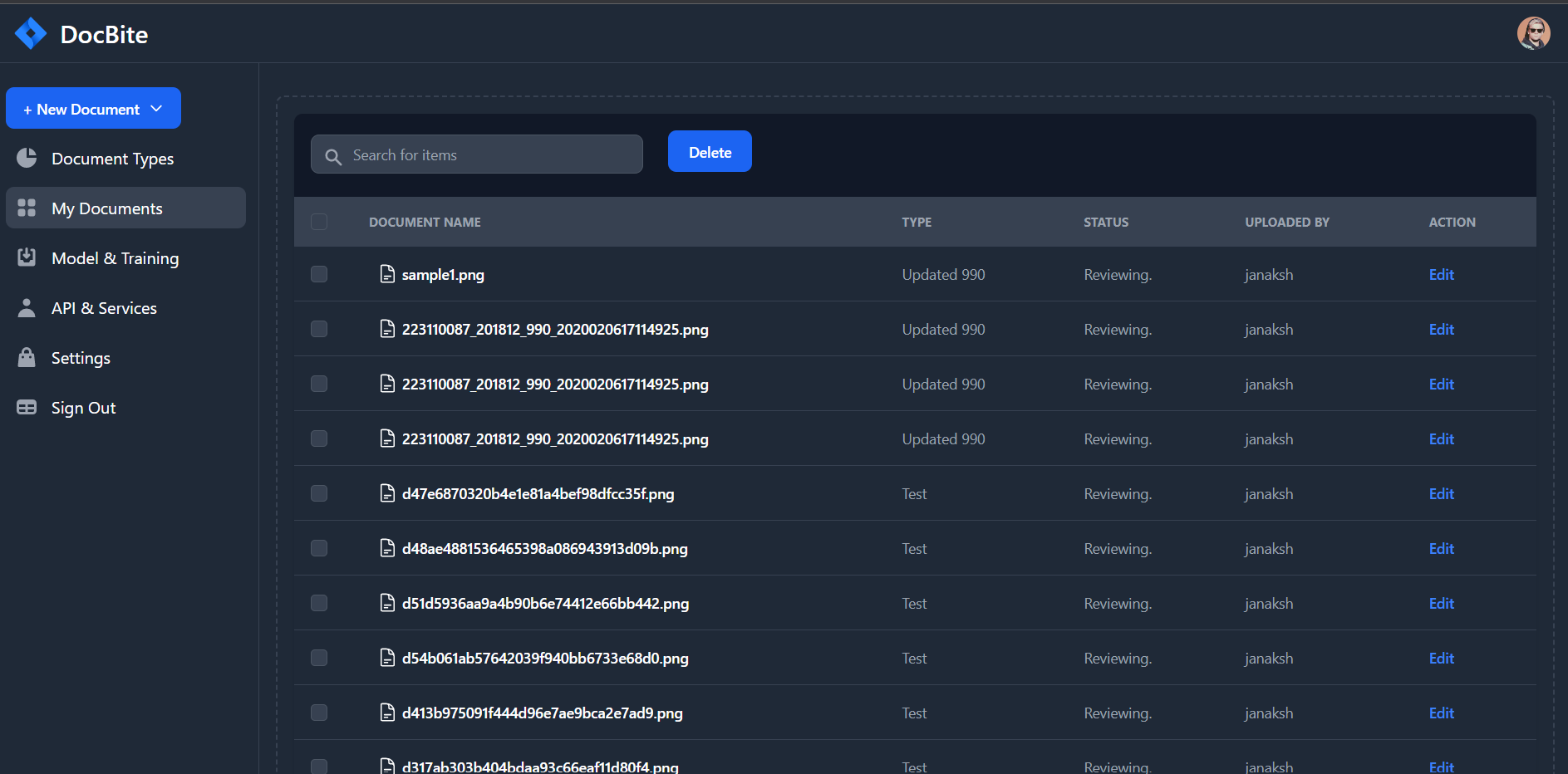Click the file icon beside d48ae4881536465398a086943913d09b.png
Viewport: 1568px width, 774px height.
[387, 548]
